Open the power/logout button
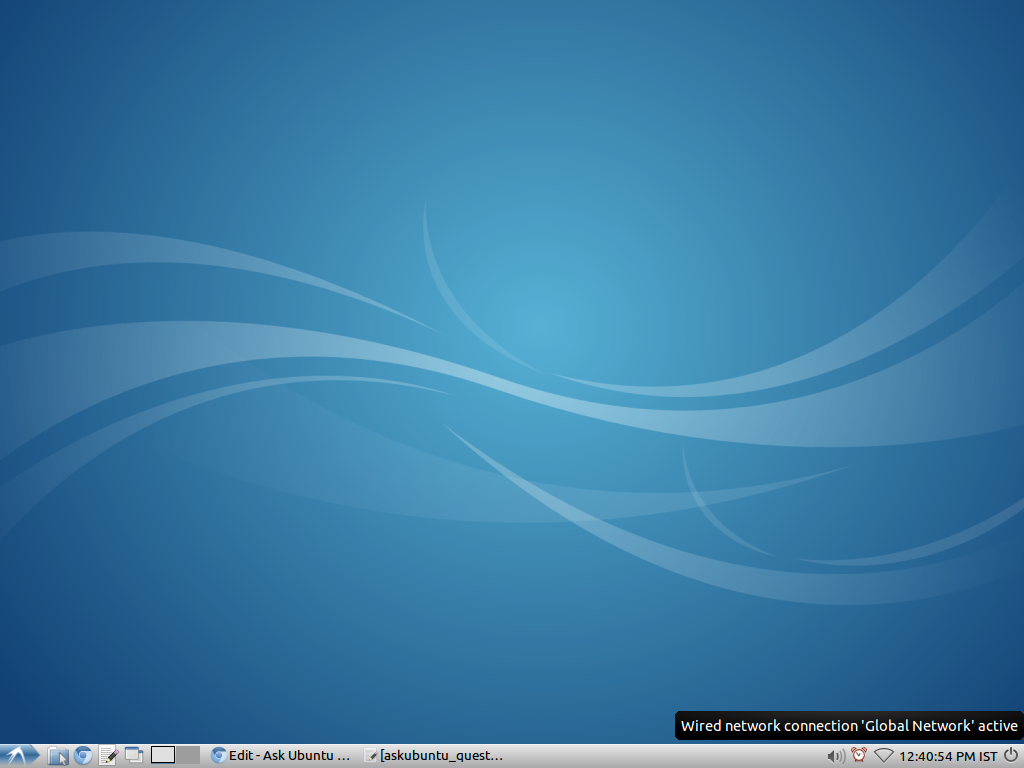 pos(1011,756)
